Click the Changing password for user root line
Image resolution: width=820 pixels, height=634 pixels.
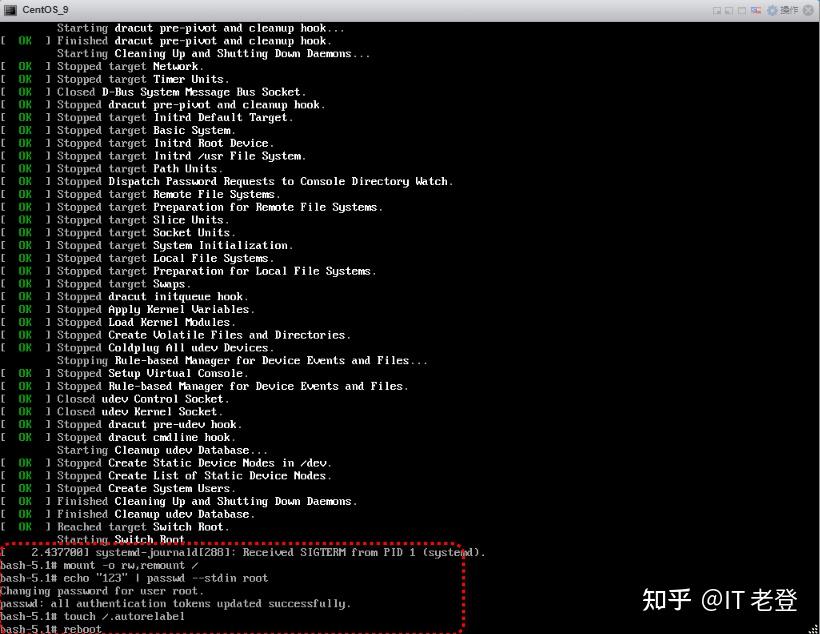coord(102,590)
